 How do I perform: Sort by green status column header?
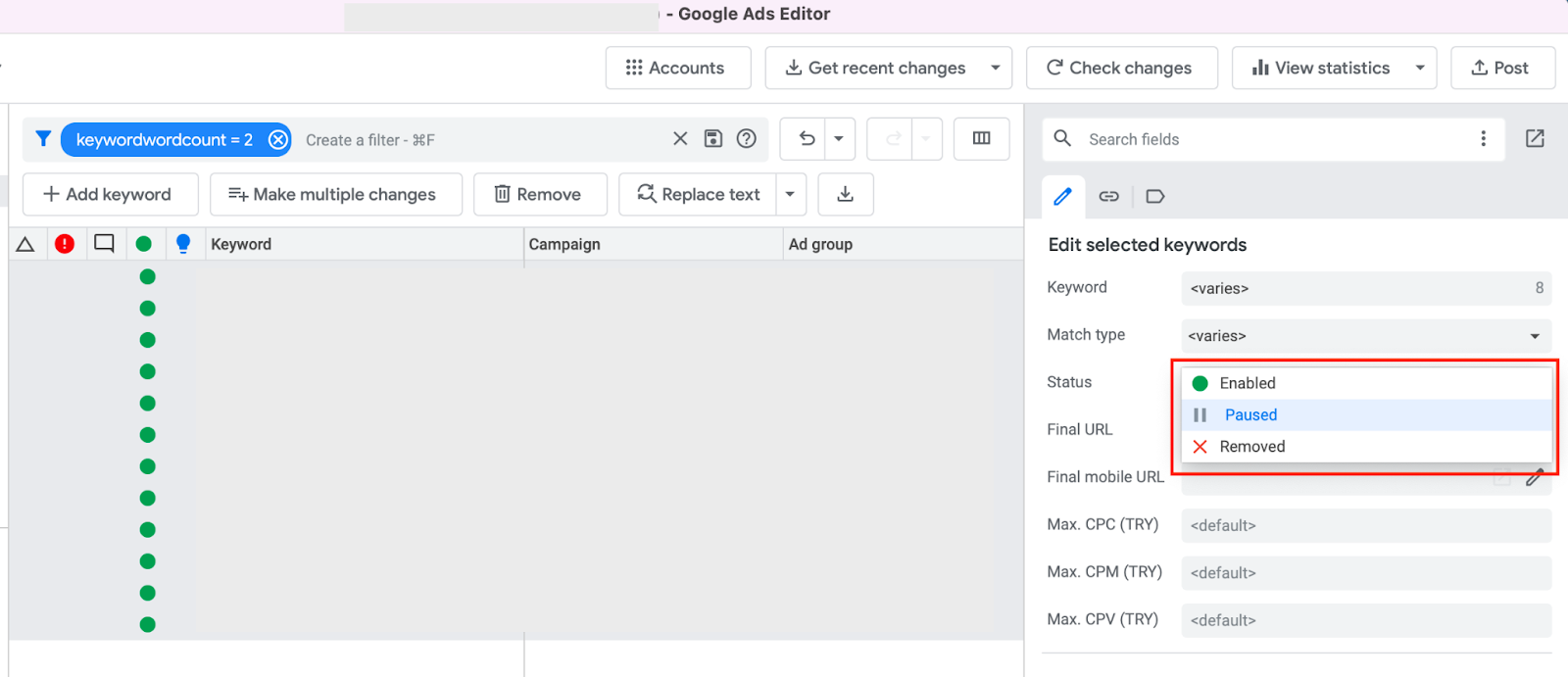pos(144,244)
